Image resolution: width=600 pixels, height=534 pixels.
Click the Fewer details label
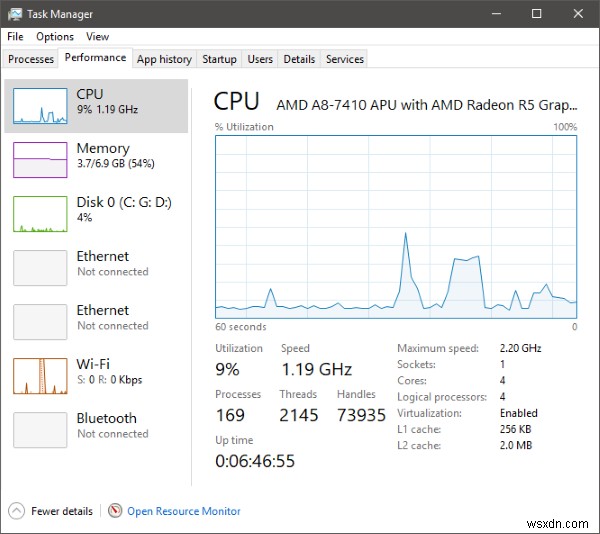(62, 511)
